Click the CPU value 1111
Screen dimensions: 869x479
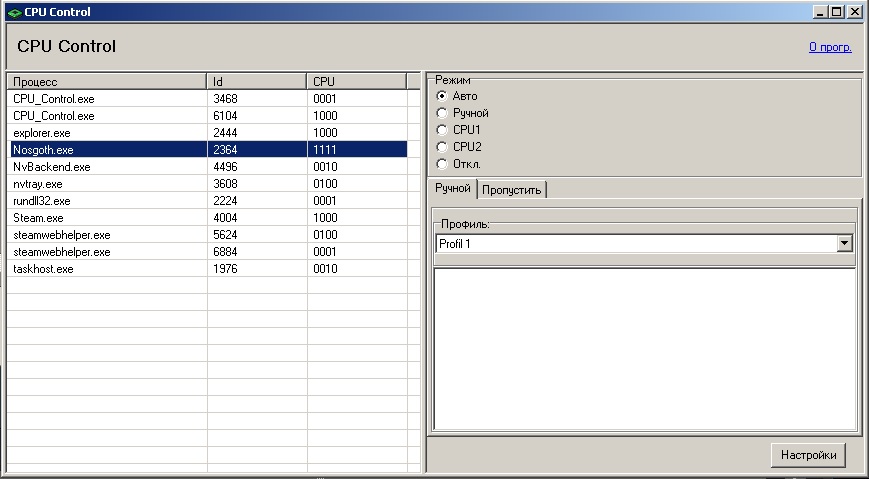coord(325,150)
